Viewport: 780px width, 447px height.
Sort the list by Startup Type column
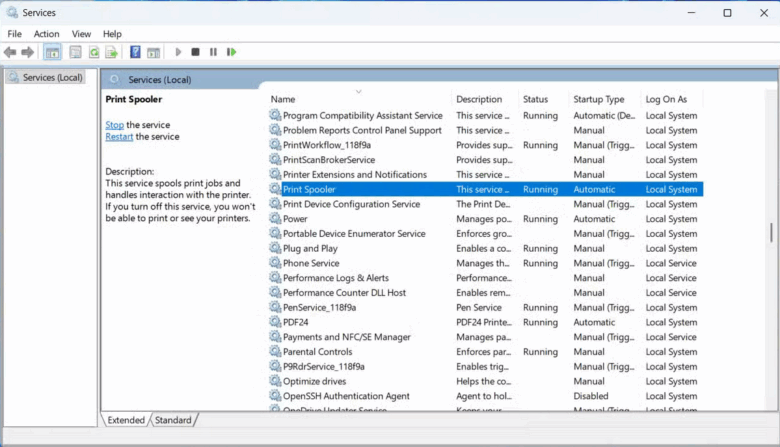(x=598, y=99)
